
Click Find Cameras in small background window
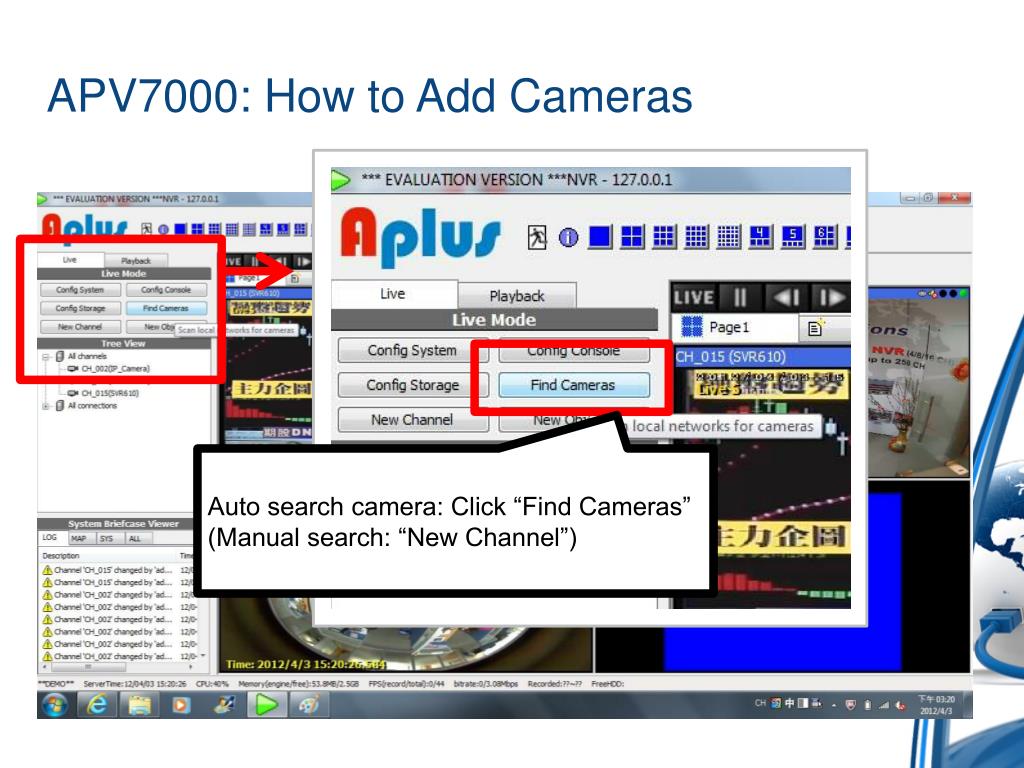[166, 308]
